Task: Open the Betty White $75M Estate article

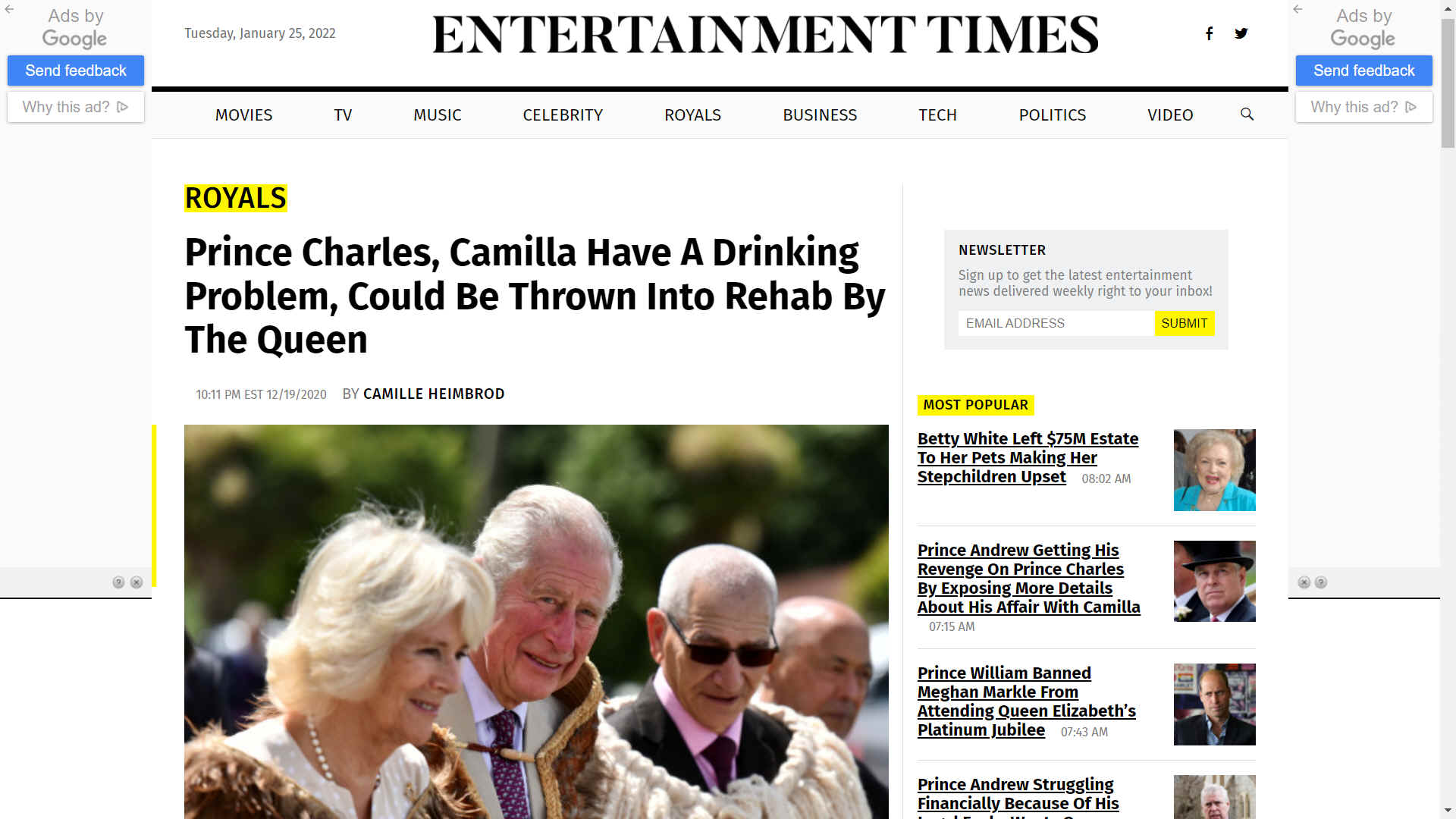Action: point(1028,458)
